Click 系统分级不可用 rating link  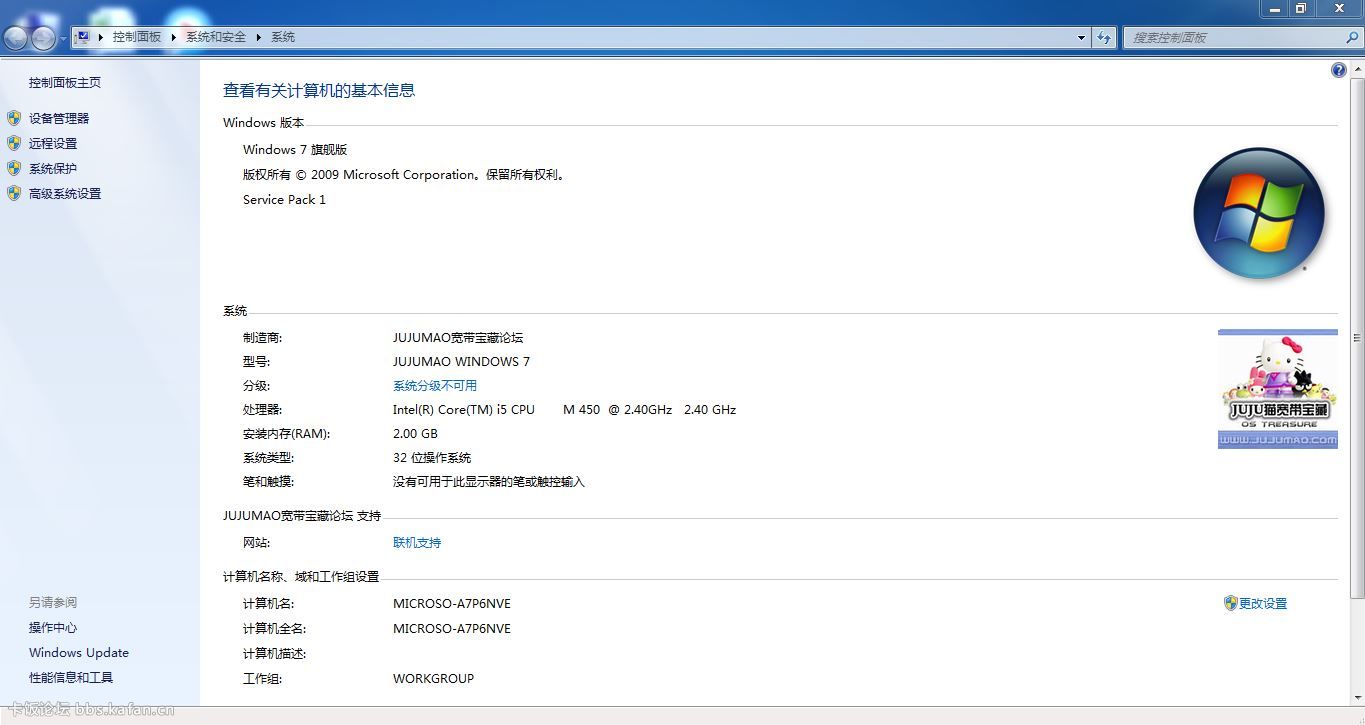pyautogui.click(x=435, y=386)
